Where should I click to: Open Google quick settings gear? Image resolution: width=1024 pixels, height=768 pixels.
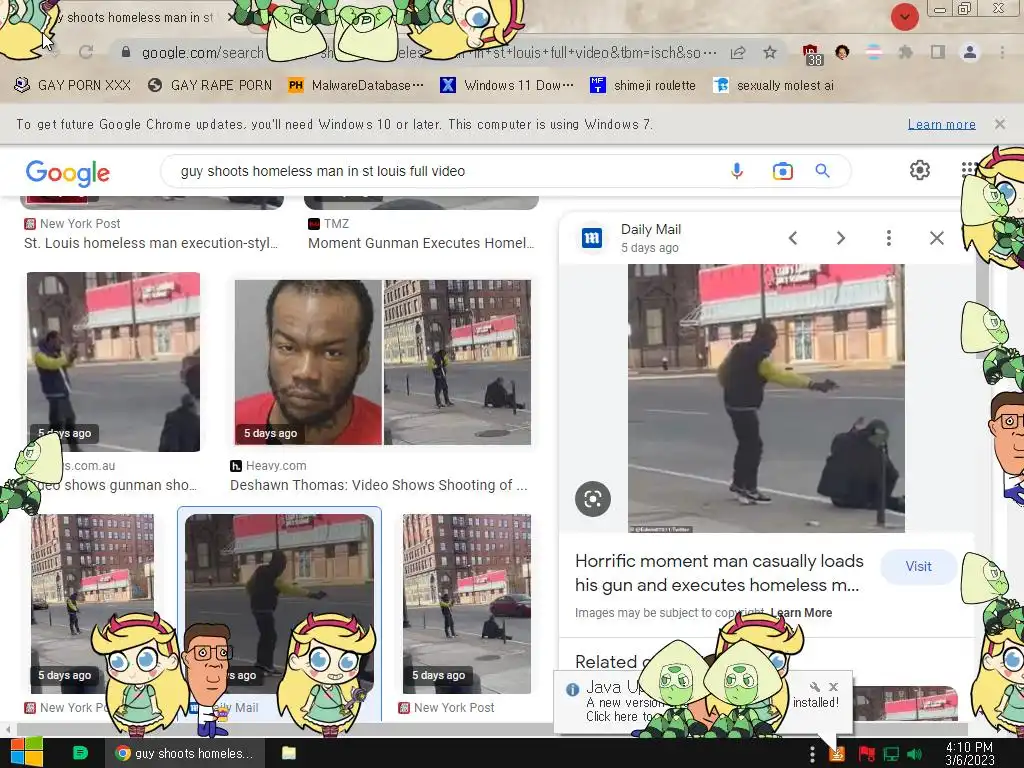tap(920, 170)
